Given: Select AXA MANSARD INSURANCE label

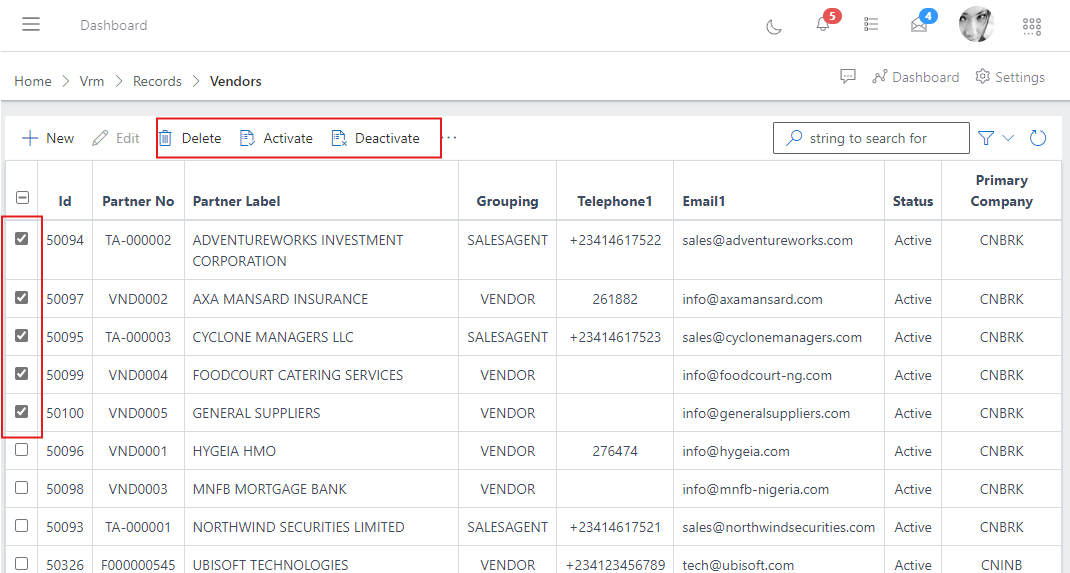Looking at the screenshot, I should click(280, 299).
